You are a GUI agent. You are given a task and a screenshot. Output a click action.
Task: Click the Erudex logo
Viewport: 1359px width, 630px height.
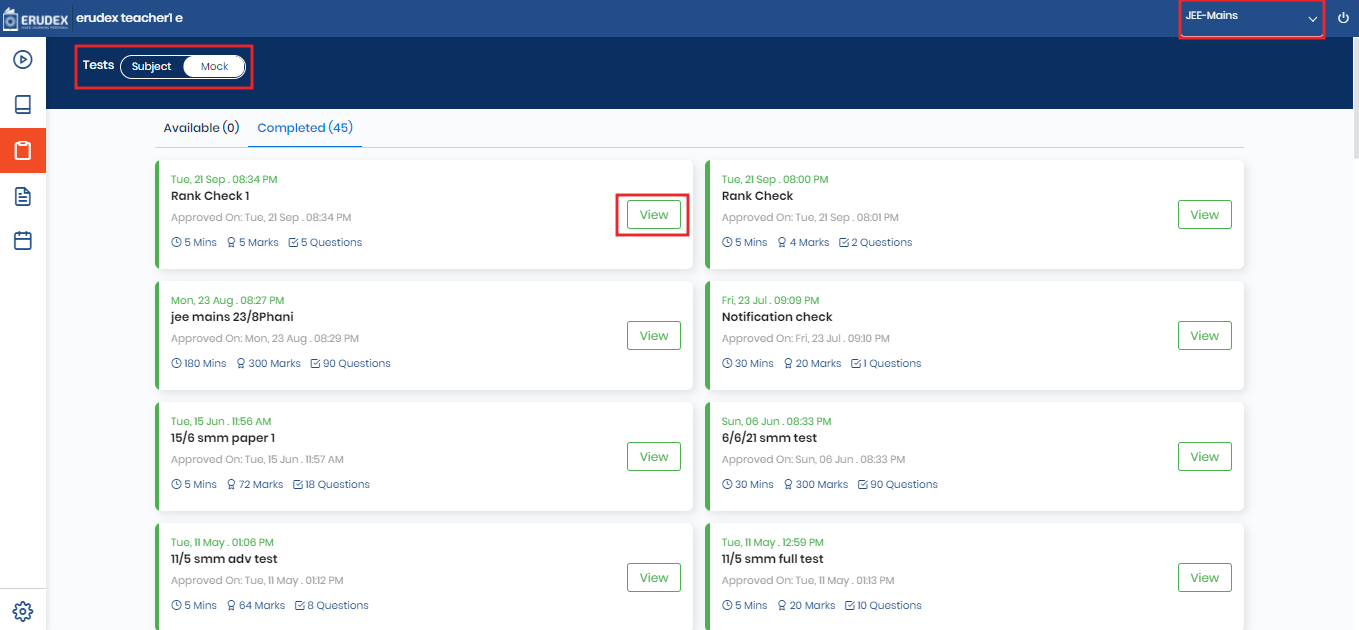pos(36,18)
